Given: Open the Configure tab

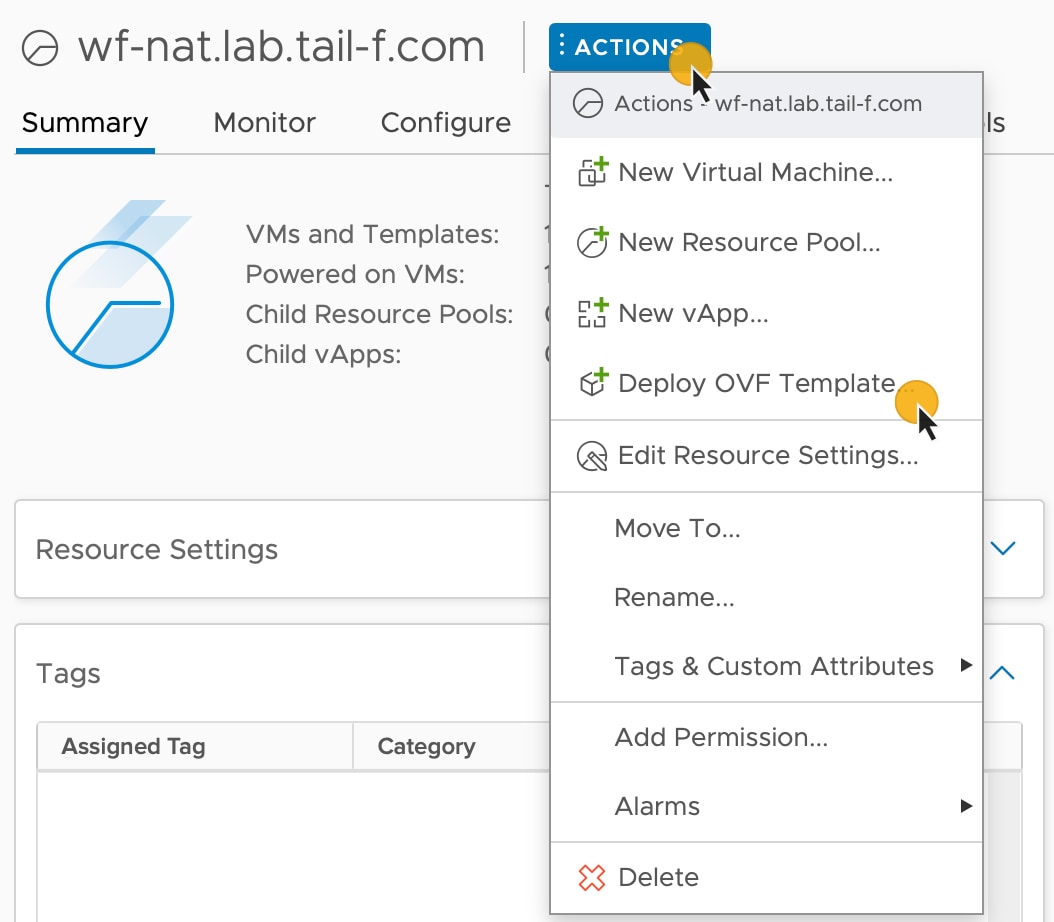Looking at the screenshot, I should tap(446, 123).
